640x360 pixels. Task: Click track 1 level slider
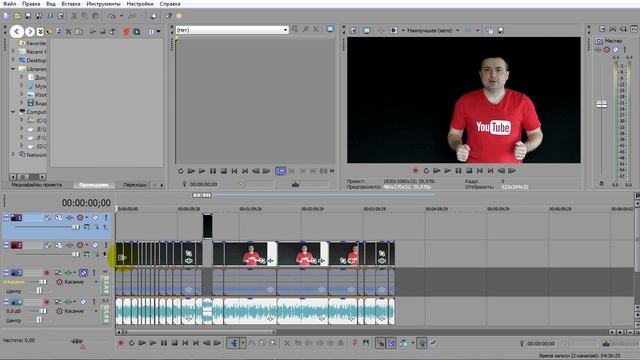[76, 227]
